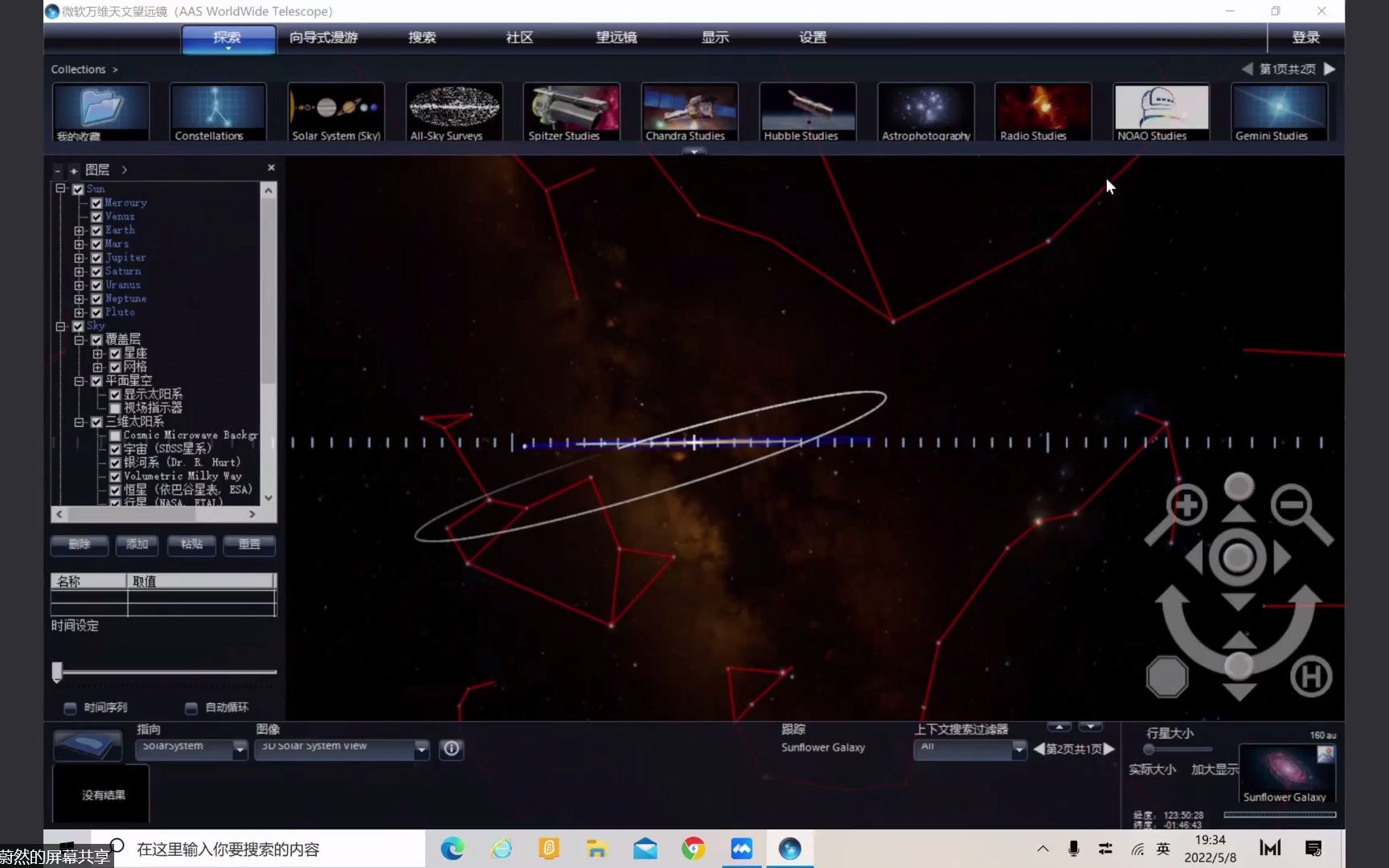The height and width of the screenshot is (868, 1389).
Task: Open the 向导式漫游 menu
Action: pyautogui.click(x=324, y=38)
